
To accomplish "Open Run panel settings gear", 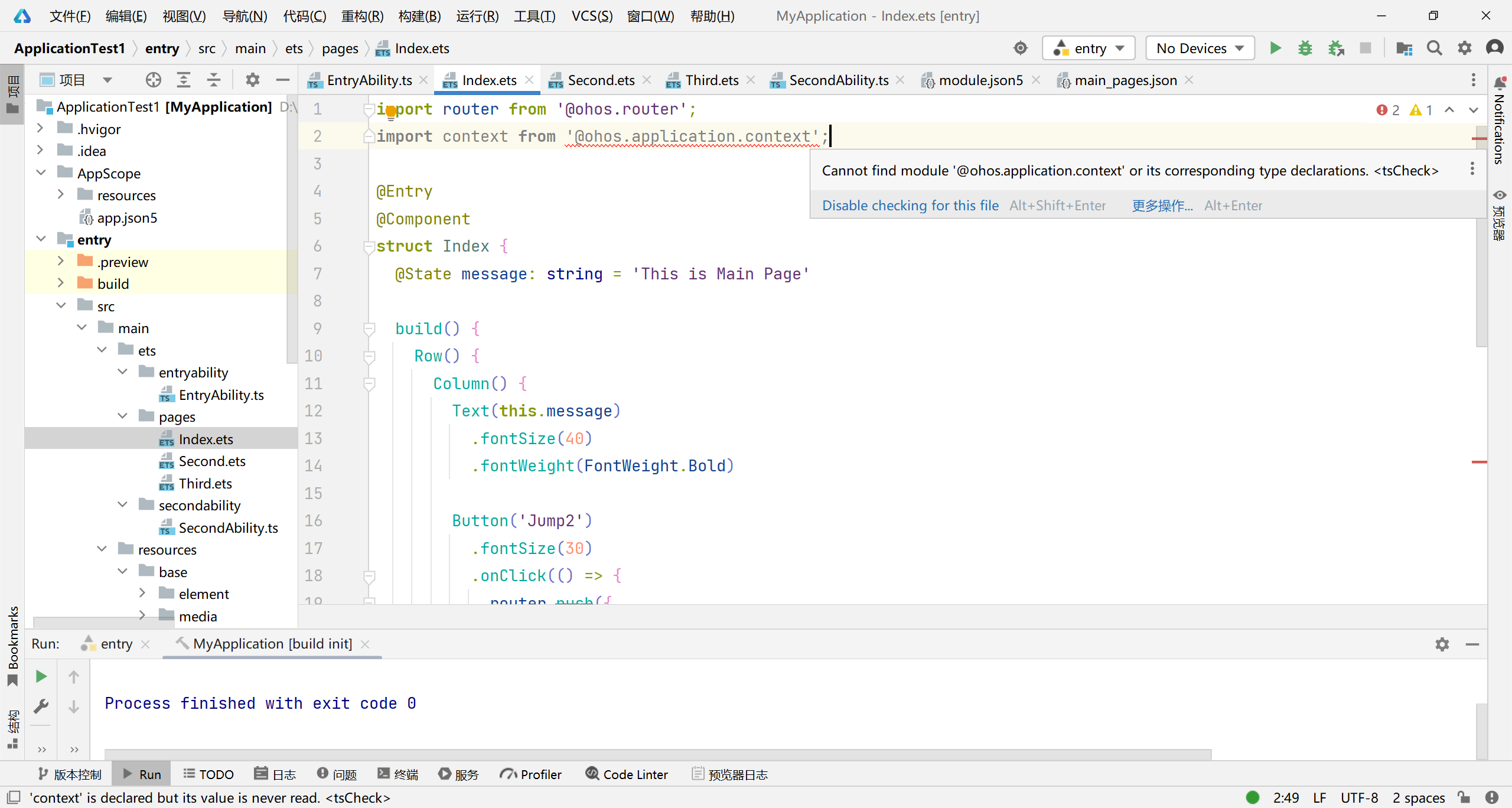I will [x=1442, y=644].
